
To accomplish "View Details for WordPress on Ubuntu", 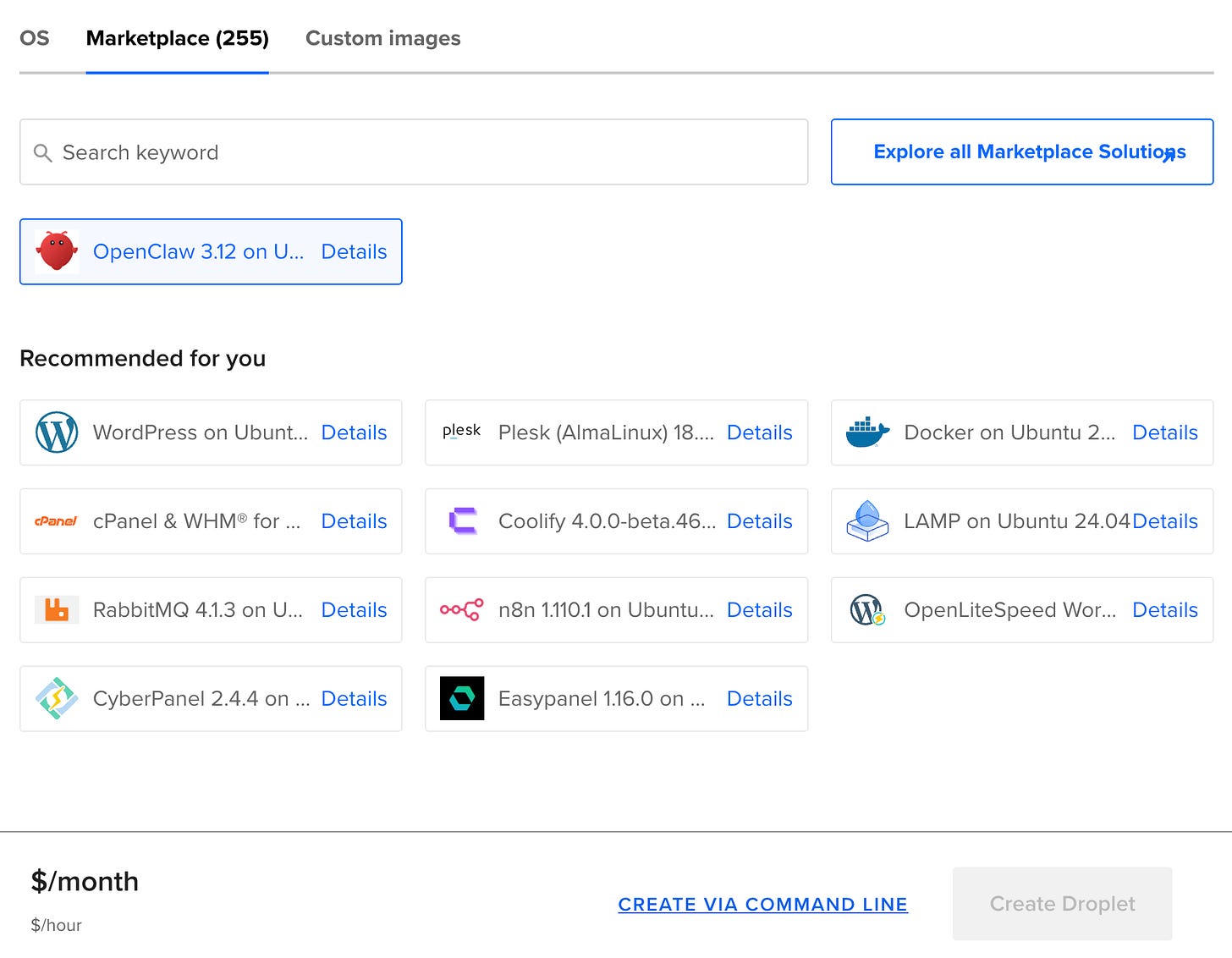I will click(354, 432).
